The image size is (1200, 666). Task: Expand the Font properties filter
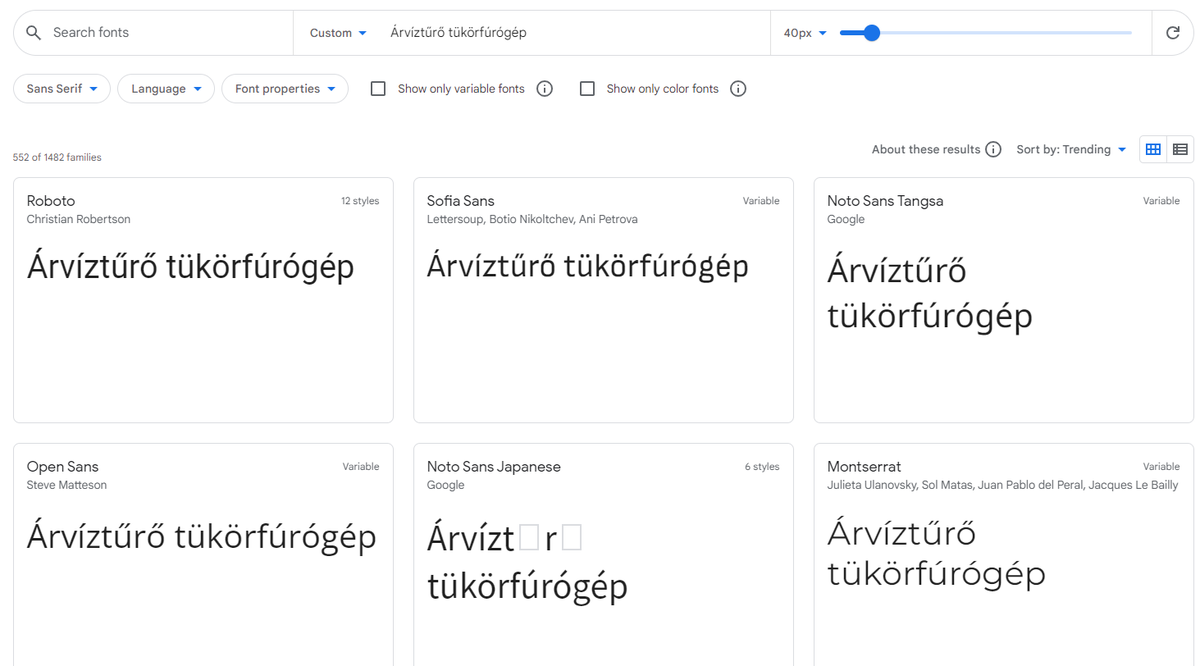click(285, 88)
